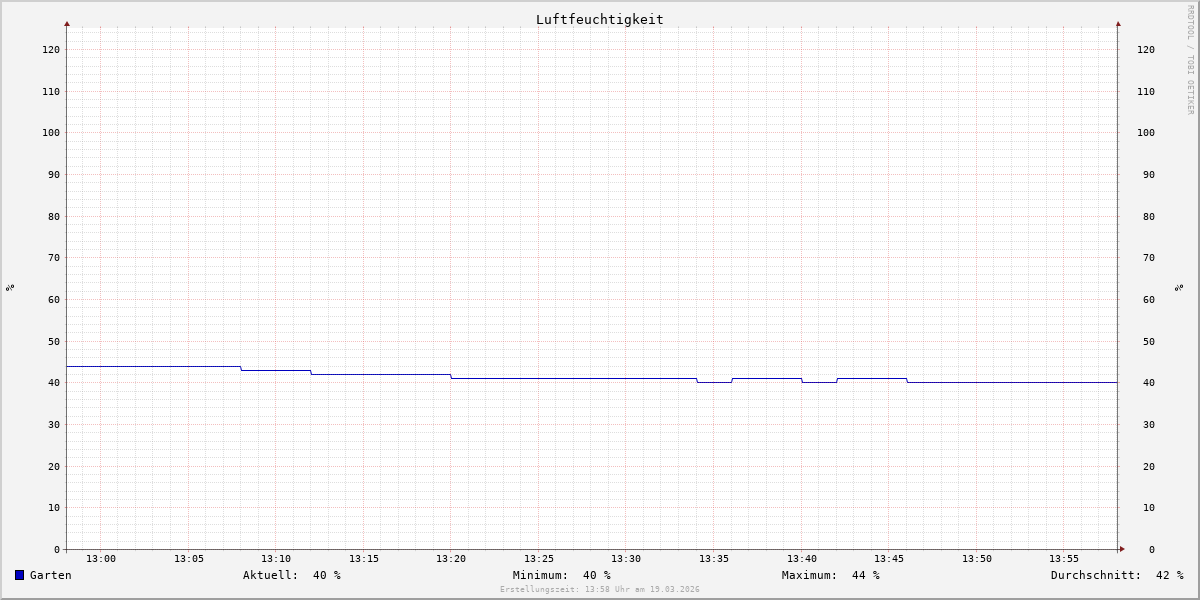This screenshot has width=1200, height=600.
Task: Click the 13:45 time axis label
Action: point(889,559)
